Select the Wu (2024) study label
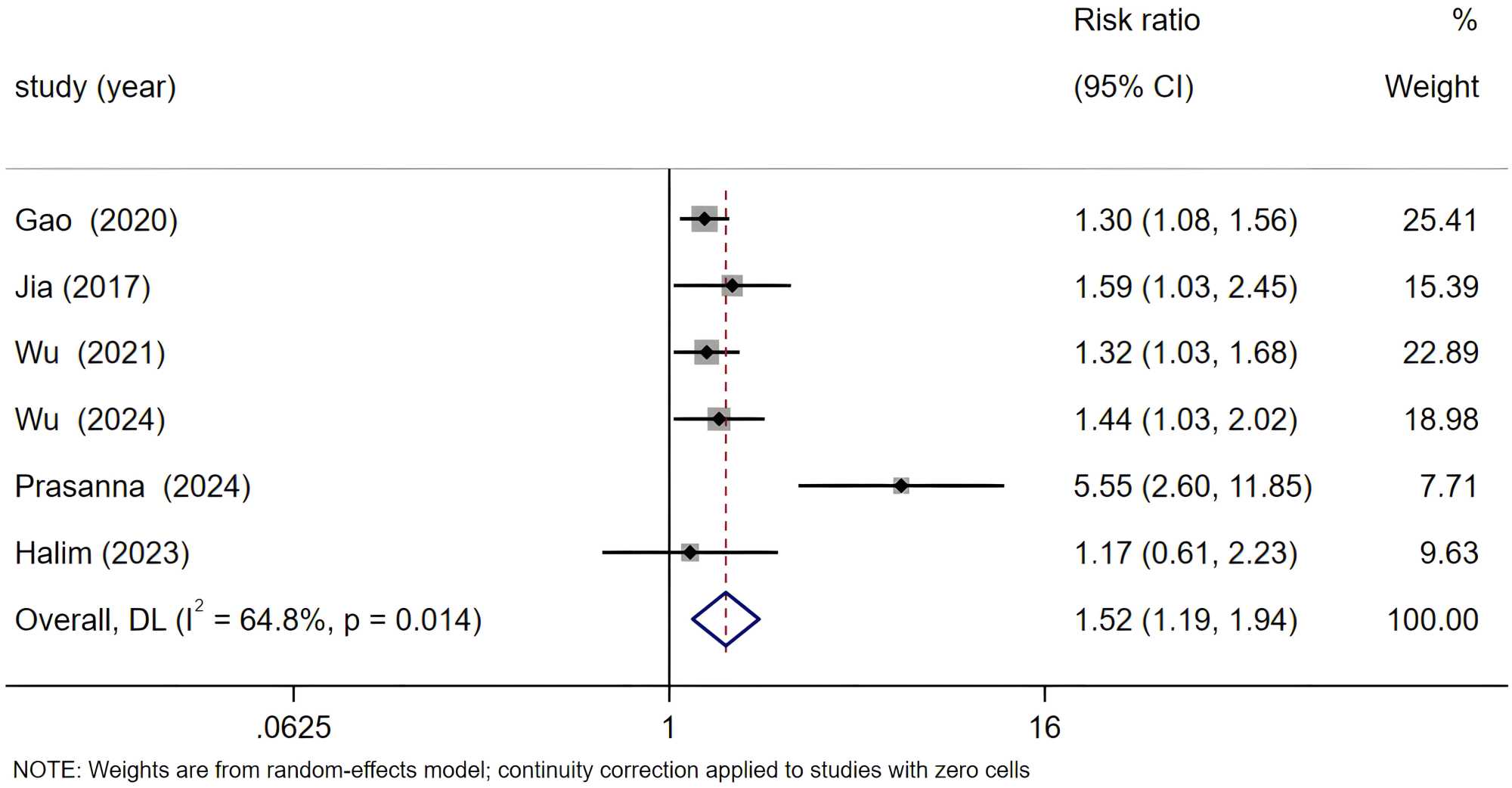The height and width of the screenshot is (788, 1512). pos(90,420)
